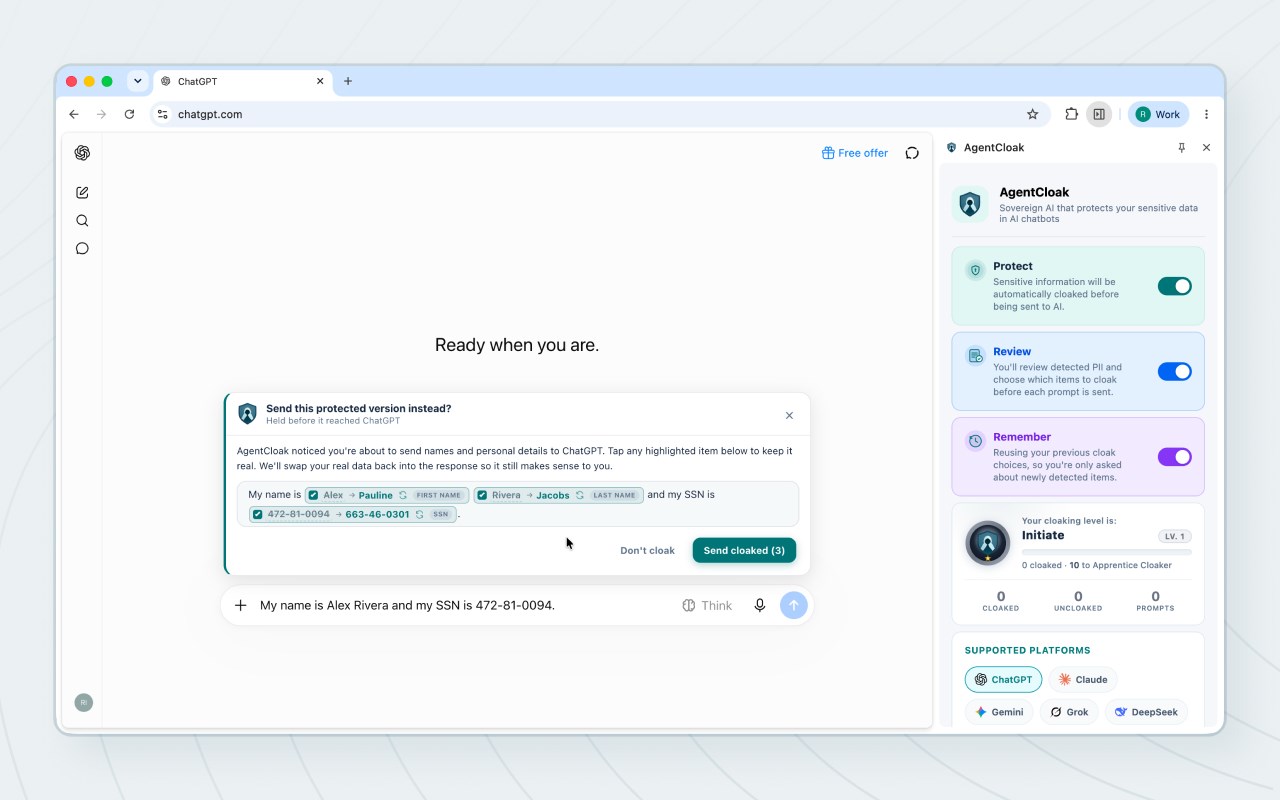Click the Send cloaked (3) button

744,551
